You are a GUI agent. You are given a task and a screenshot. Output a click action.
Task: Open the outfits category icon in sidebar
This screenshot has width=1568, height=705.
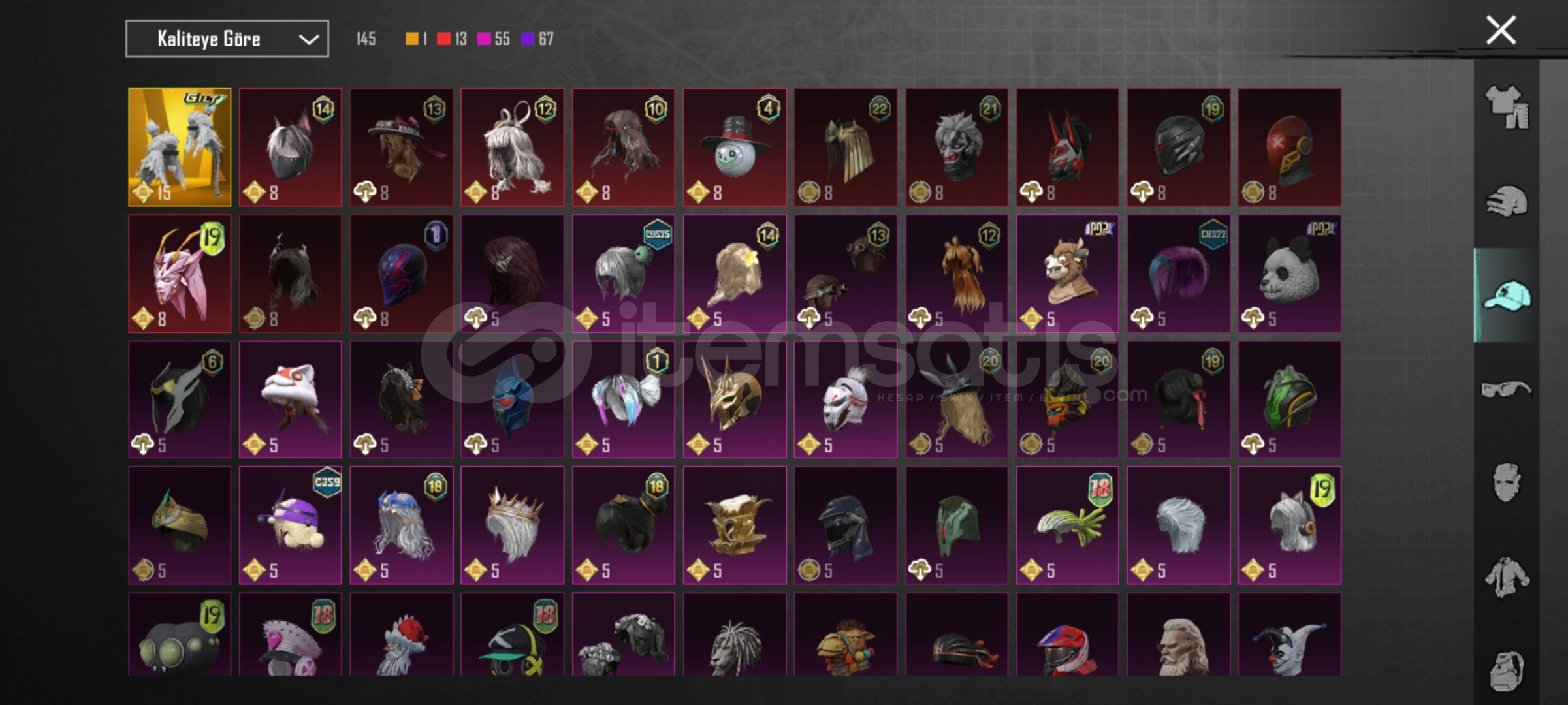click(x=1507, y=106)
